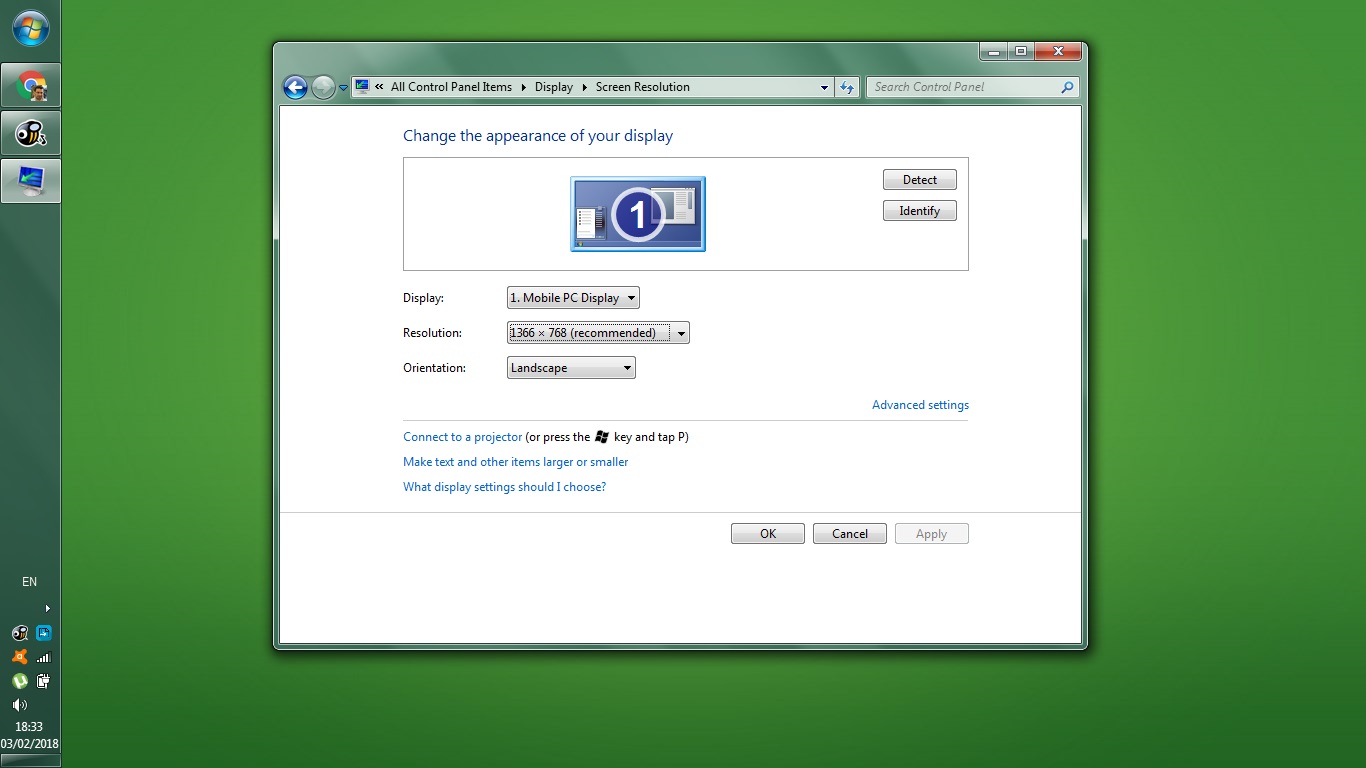Click the OK button
This screenshot has height=768, width=1366.
click(x=768, y=534)
